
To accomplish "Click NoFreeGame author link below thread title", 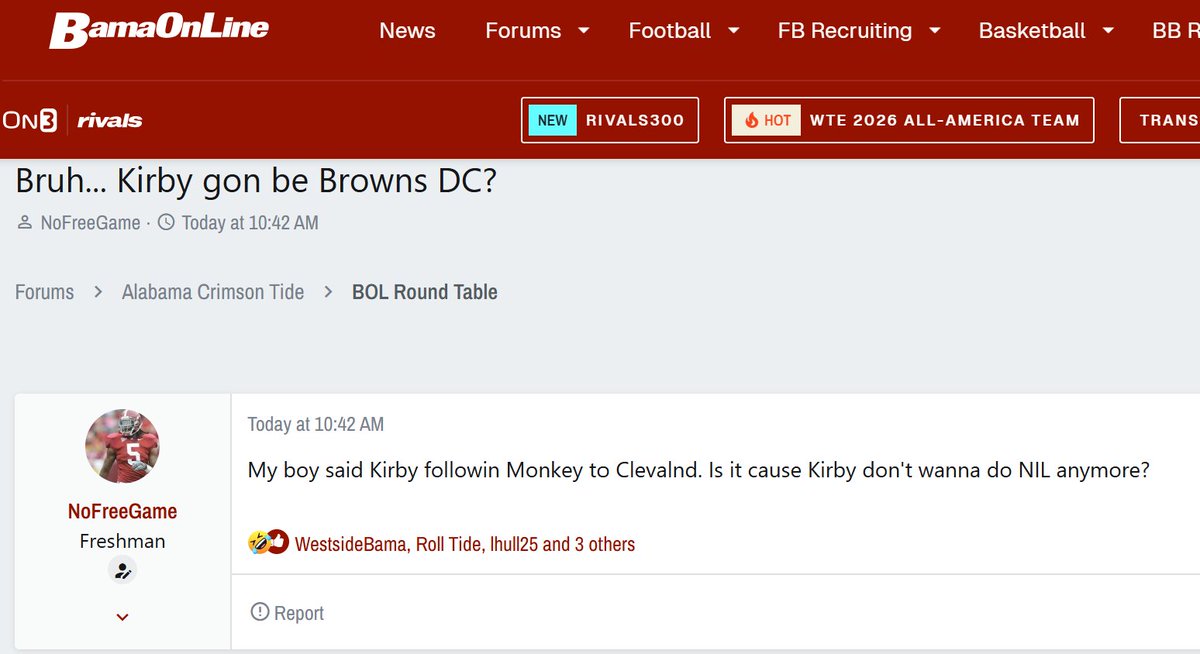I will [x=91, y=223].
